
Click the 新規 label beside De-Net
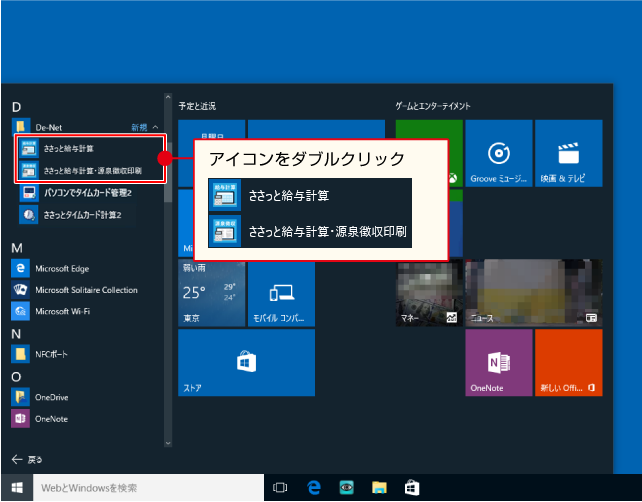point(139,127)
